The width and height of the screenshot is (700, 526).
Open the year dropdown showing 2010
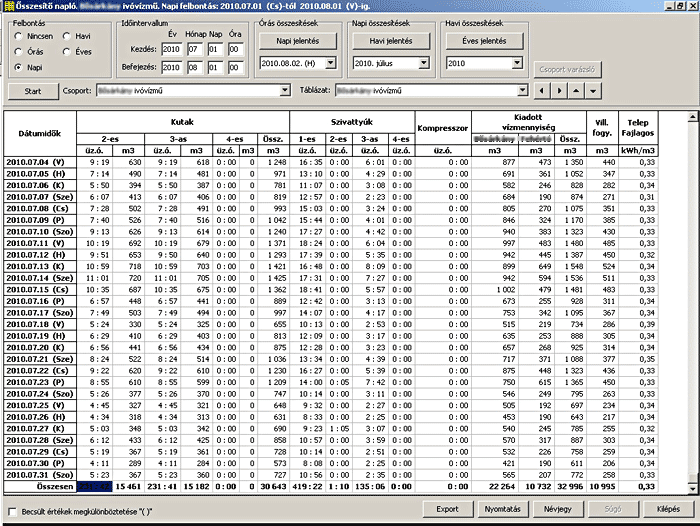(x=517, y=63)
